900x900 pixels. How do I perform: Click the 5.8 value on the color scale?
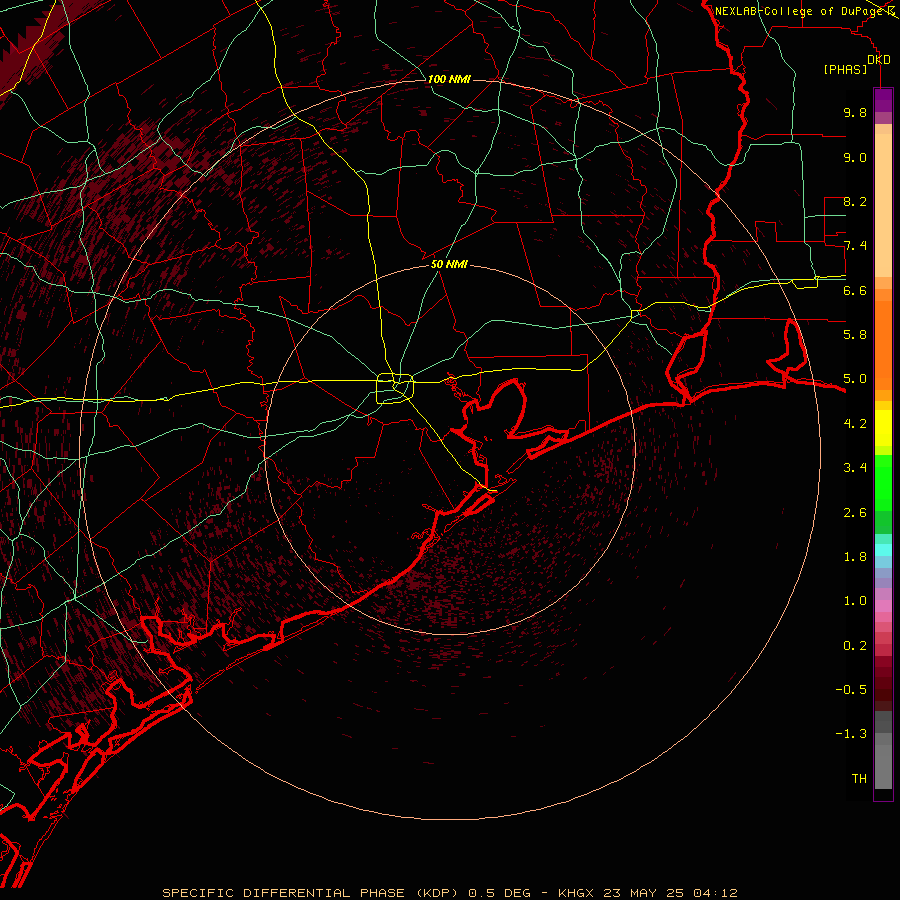pos(855,335)
